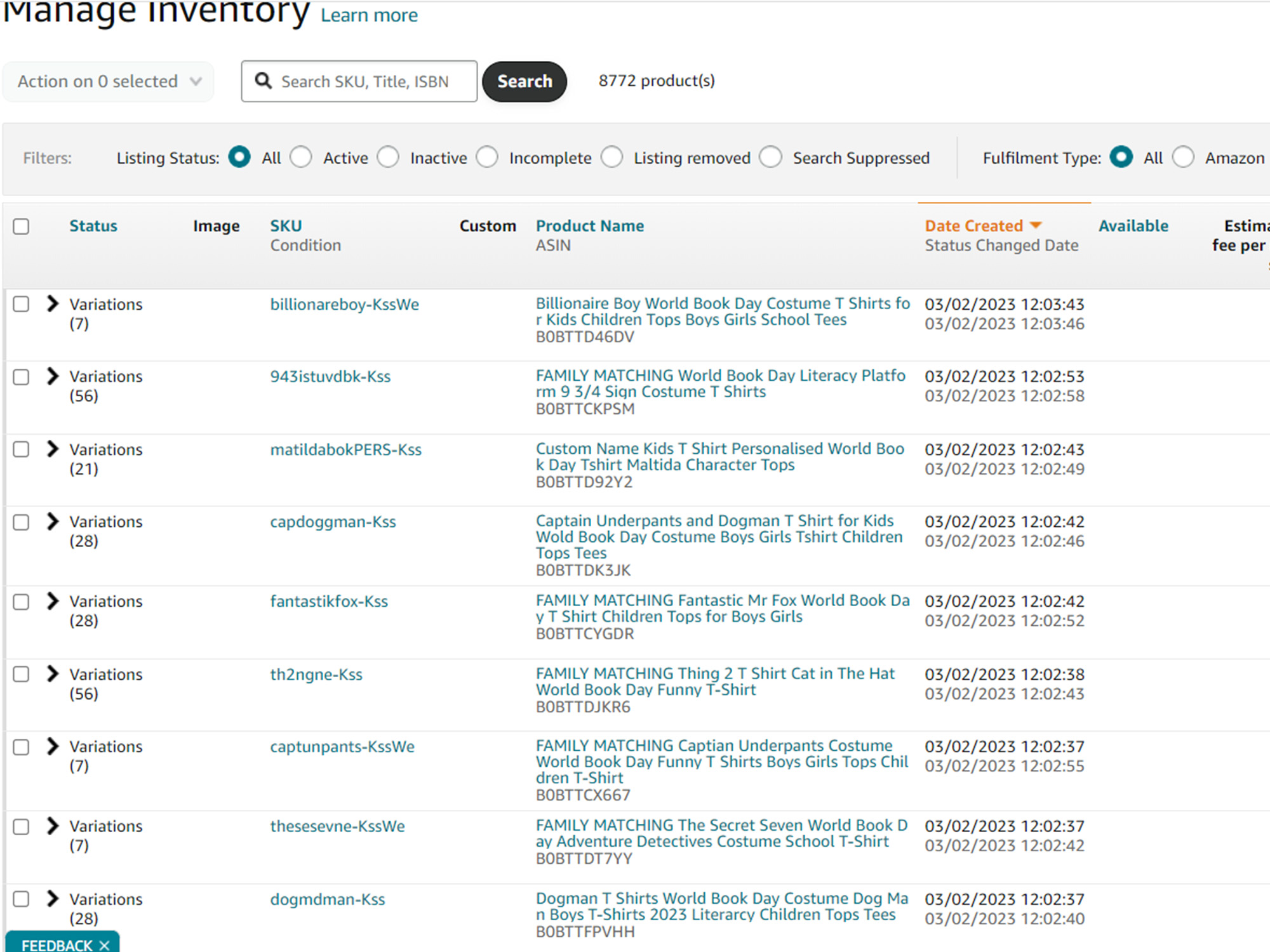Click the Search button
Screen dimensions: 1270x952
tap(525, 81)
